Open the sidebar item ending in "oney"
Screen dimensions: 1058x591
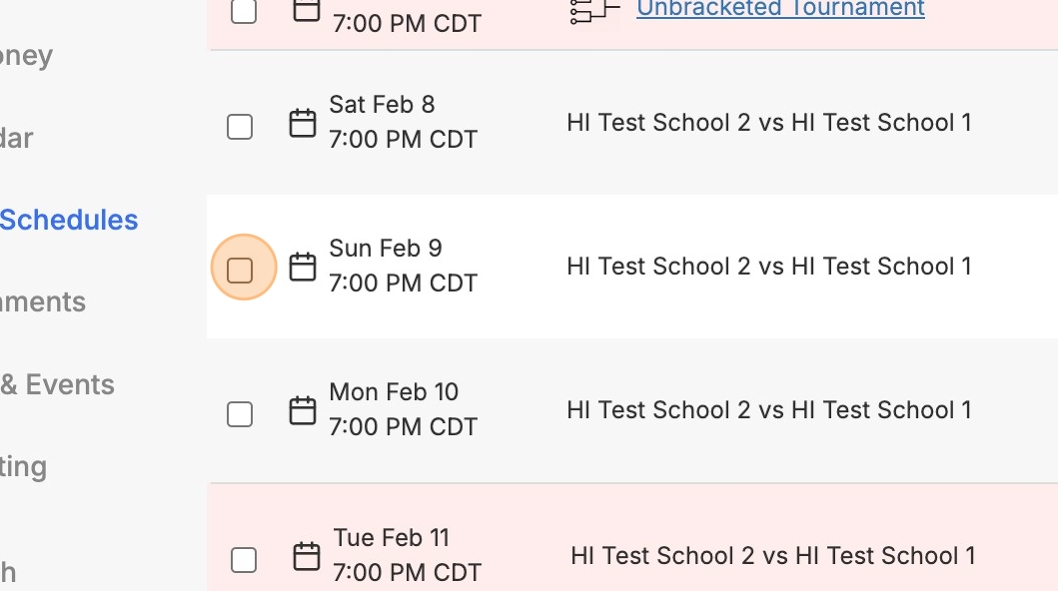click(26, 55)
